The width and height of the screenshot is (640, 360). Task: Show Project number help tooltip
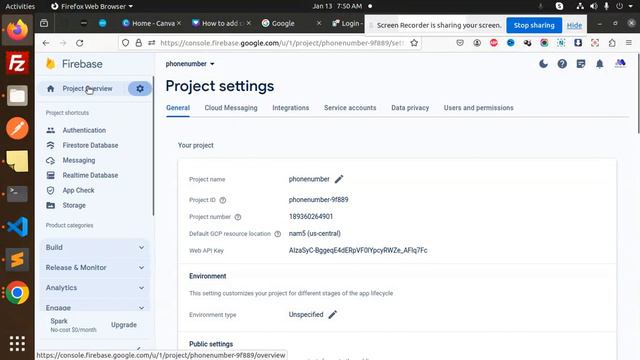point(238,217)
